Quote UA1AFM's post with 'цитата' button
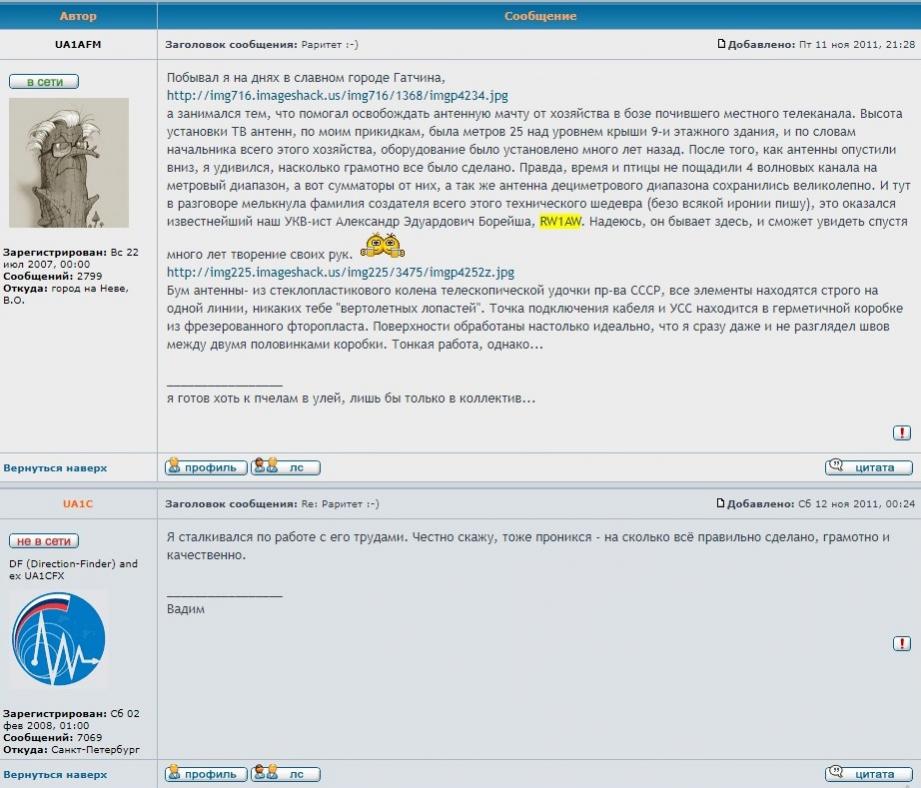The width and height of the screenshot is (921, 788). click(869, 467)
